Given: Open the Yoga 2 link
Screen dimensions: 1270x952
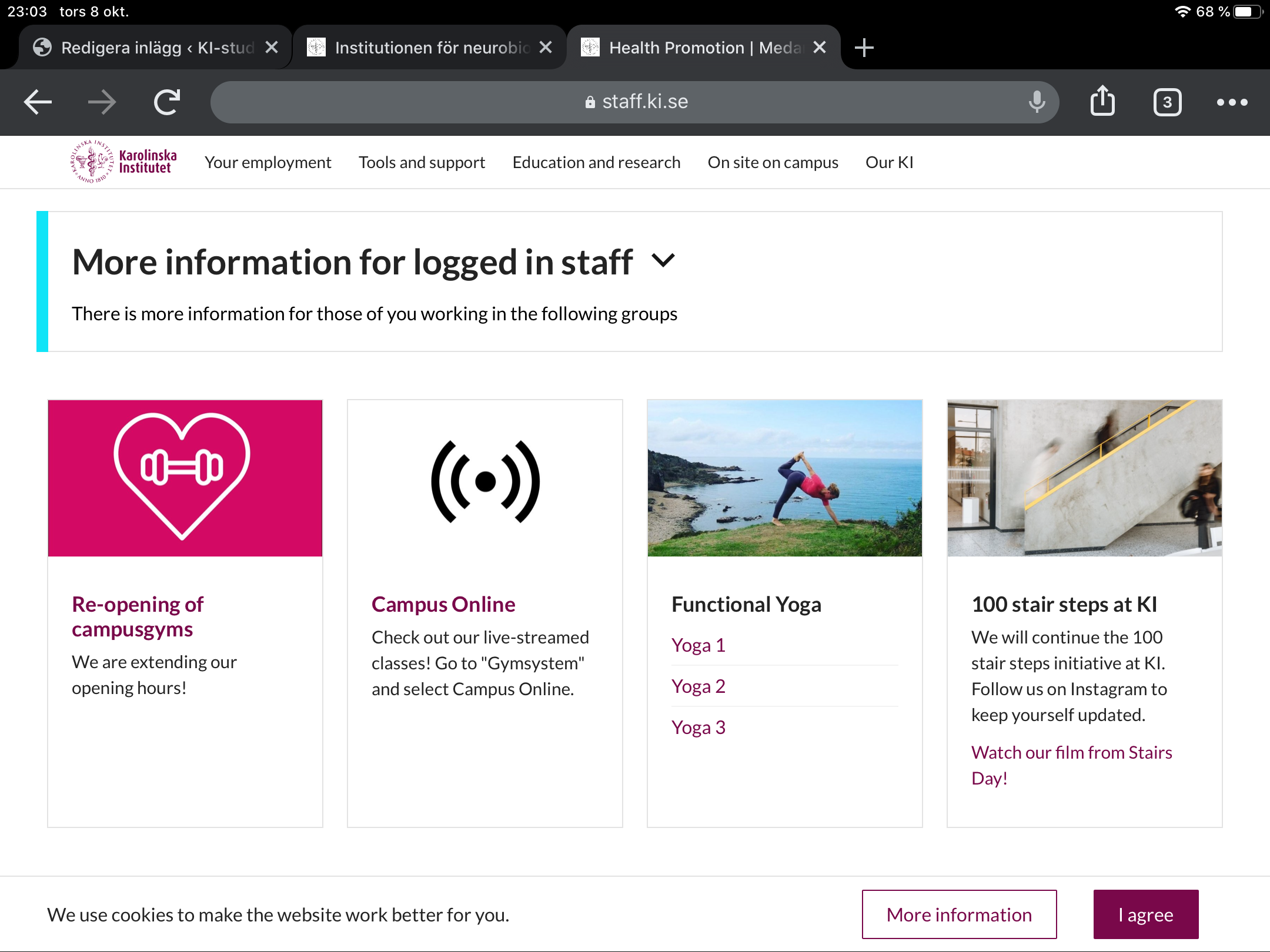Looking at the screenshot, I should (698, 686).
